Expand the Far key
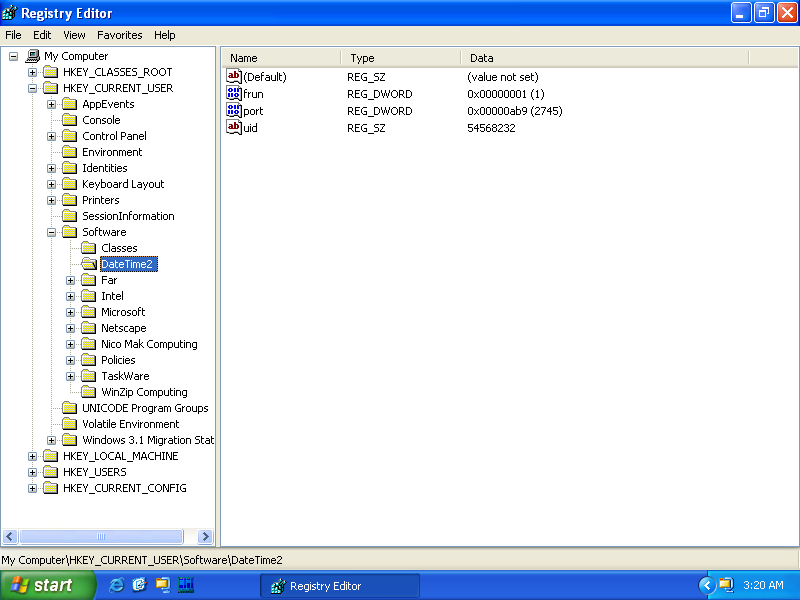 (71, 280)
